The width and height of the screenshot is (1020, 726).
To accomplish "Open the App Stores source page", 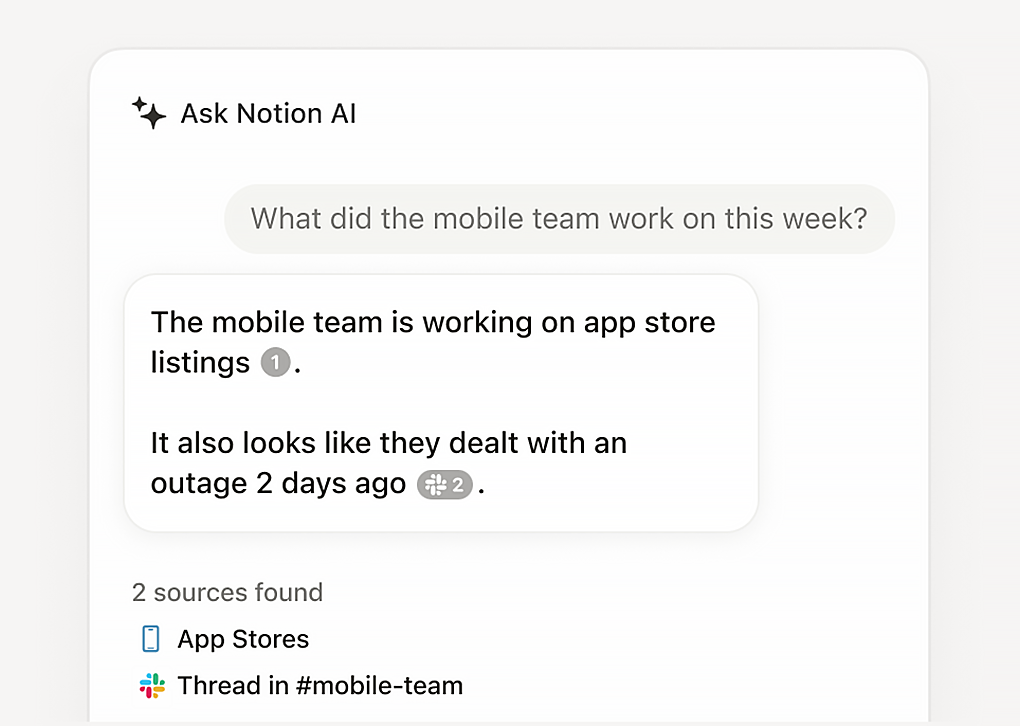I will tap(243, 638).
